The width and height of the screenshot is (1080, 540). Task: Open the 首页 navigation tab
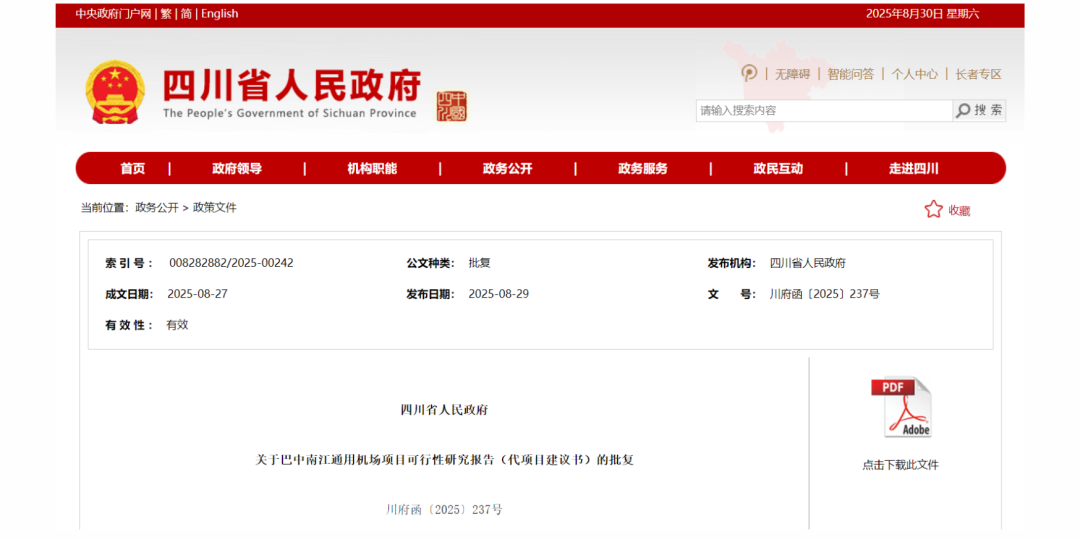[x=133, y=168]
